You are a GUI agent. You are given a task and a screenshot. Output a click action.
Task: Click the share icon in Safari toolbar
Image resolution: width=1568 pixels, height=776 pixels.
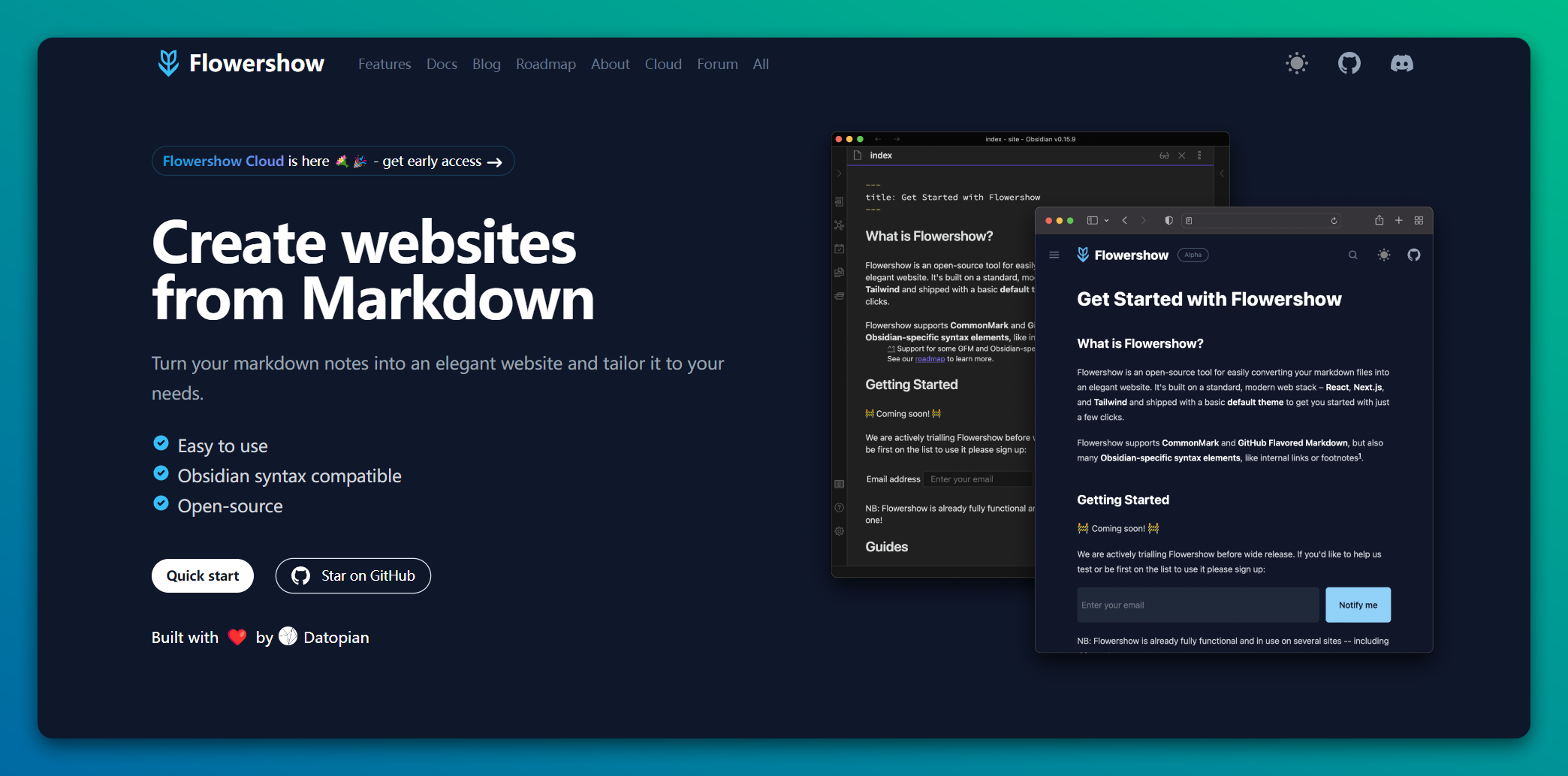pyautogui.click(x=1379, y=220)
